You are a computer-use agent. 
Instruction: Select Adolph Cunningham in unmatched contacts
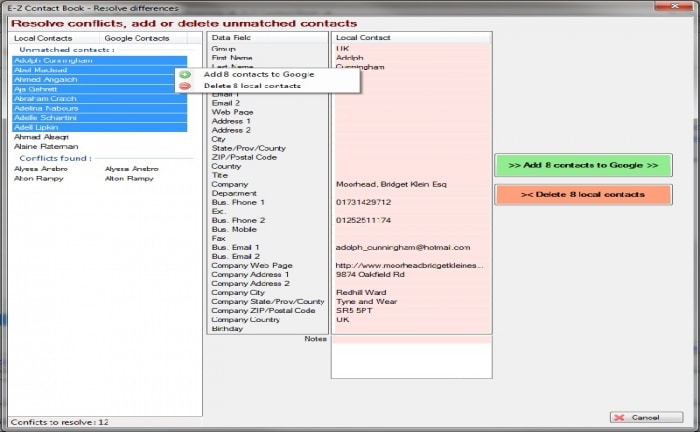[100, 60]
